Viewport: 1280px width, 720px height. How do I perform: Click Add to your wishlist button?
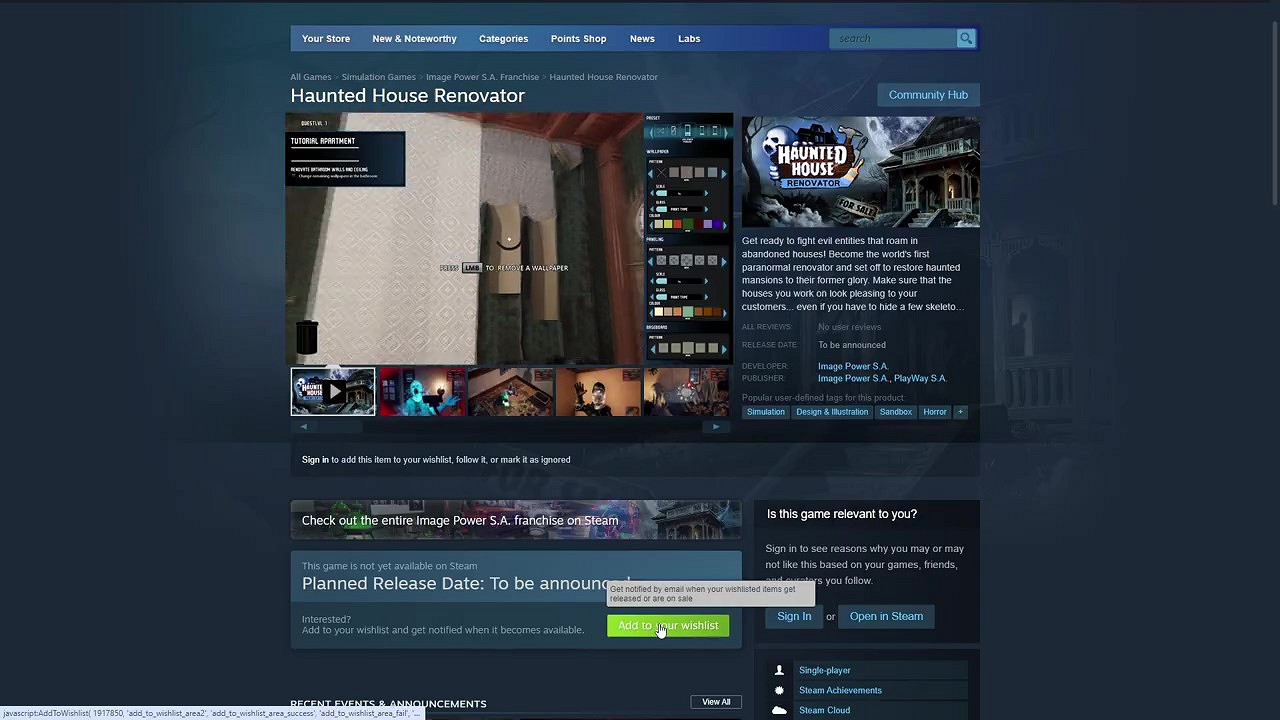(x=668, y=626)
